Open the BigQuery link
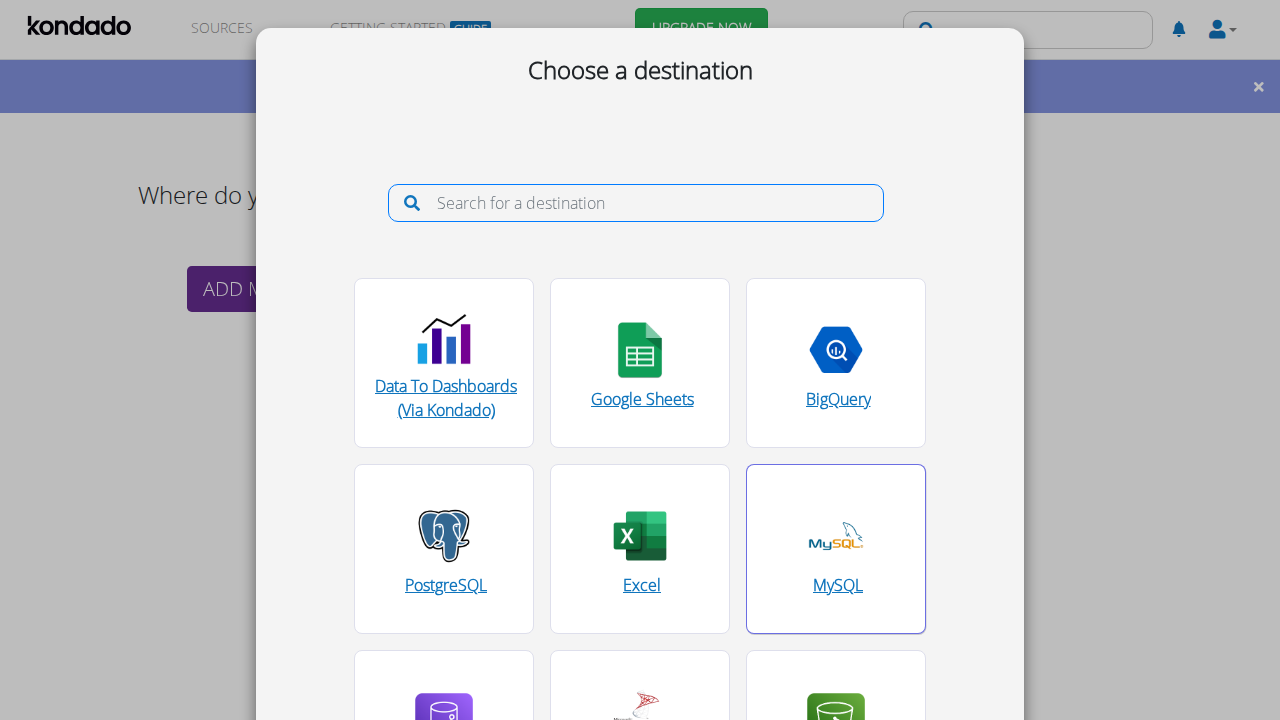The height and width of the screenshot is (720, 1280). coord(838,399)
